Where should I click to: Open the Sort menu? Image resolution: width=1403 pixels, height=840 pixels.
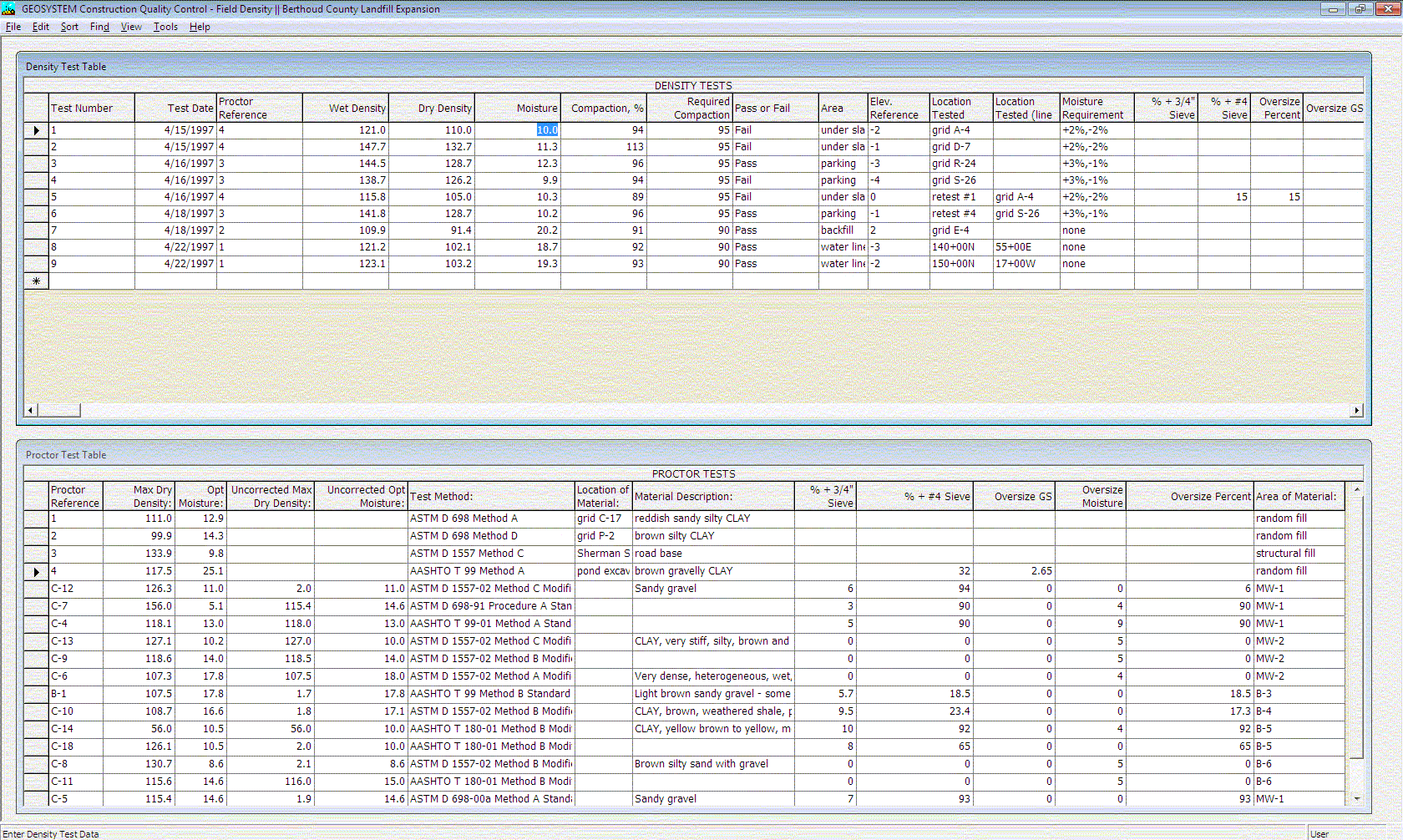point(69,27)
